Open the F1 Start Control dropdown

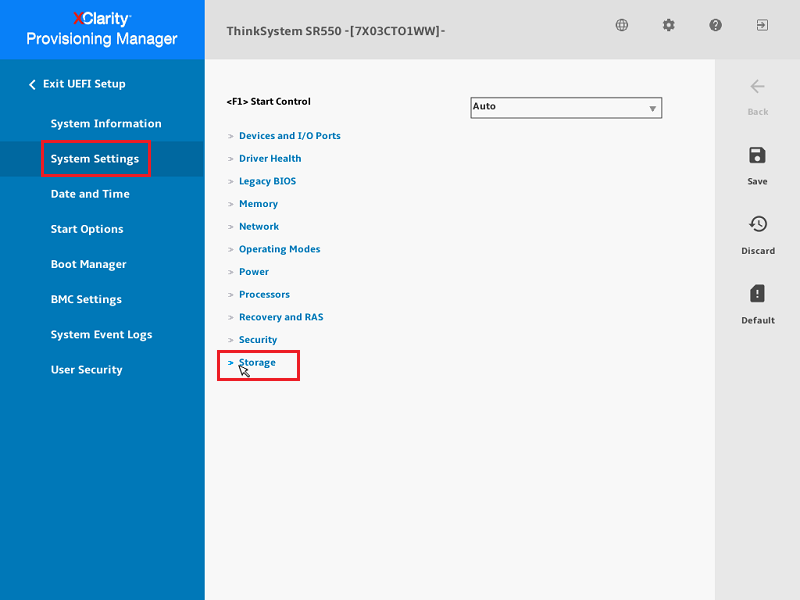(566, 108)
